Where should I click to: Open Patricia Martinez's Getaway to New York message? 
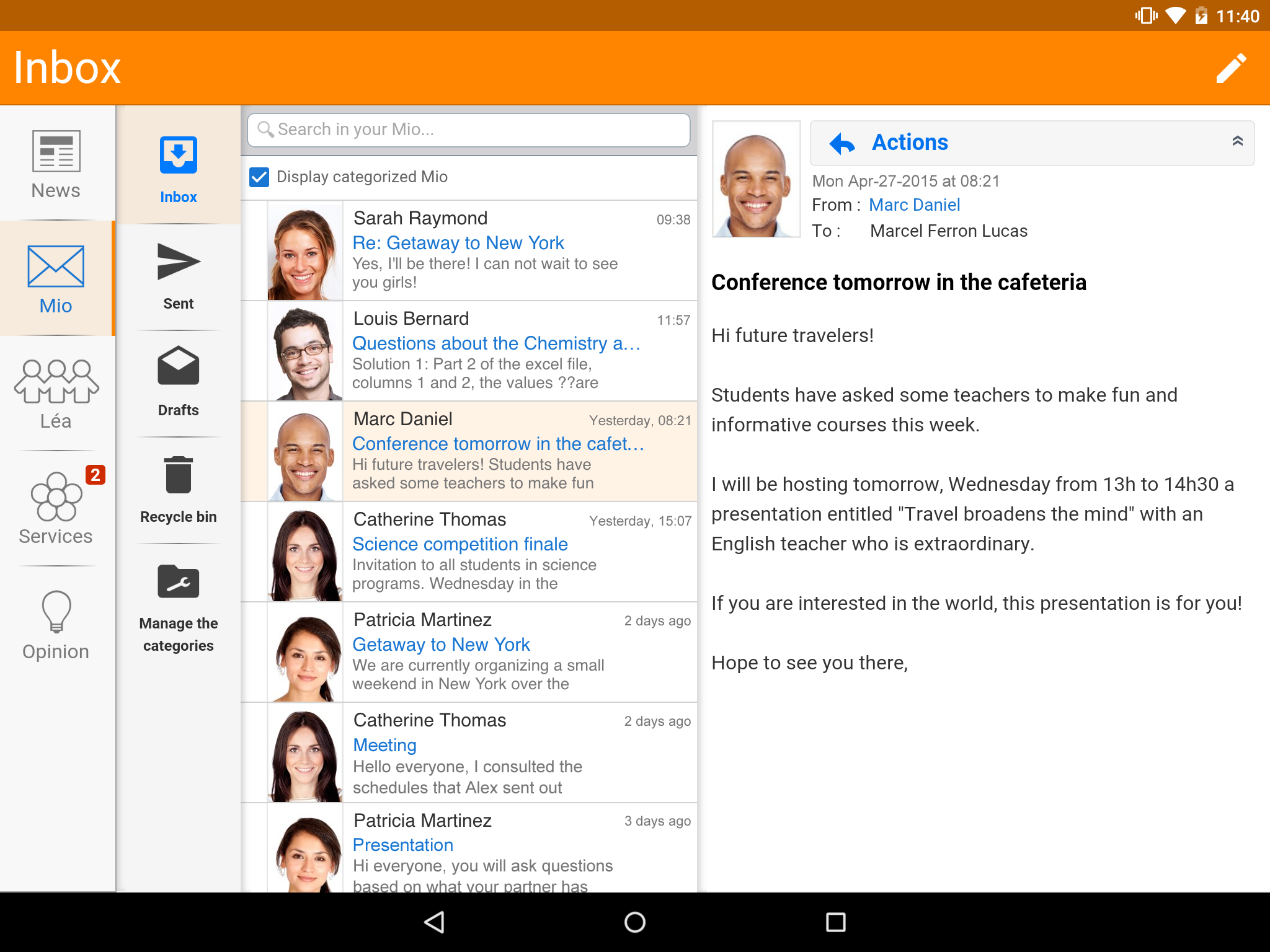[469, 652]
